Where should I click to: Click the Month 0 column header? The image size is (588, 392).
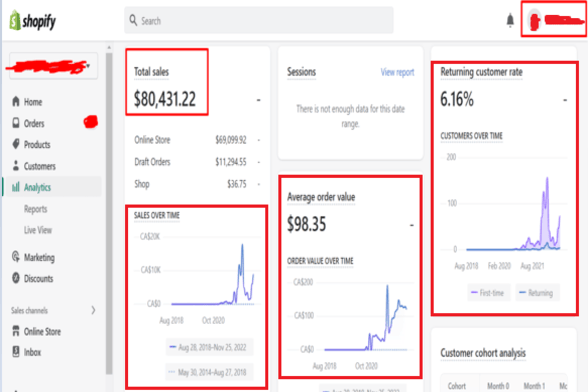tap(498, 386)
